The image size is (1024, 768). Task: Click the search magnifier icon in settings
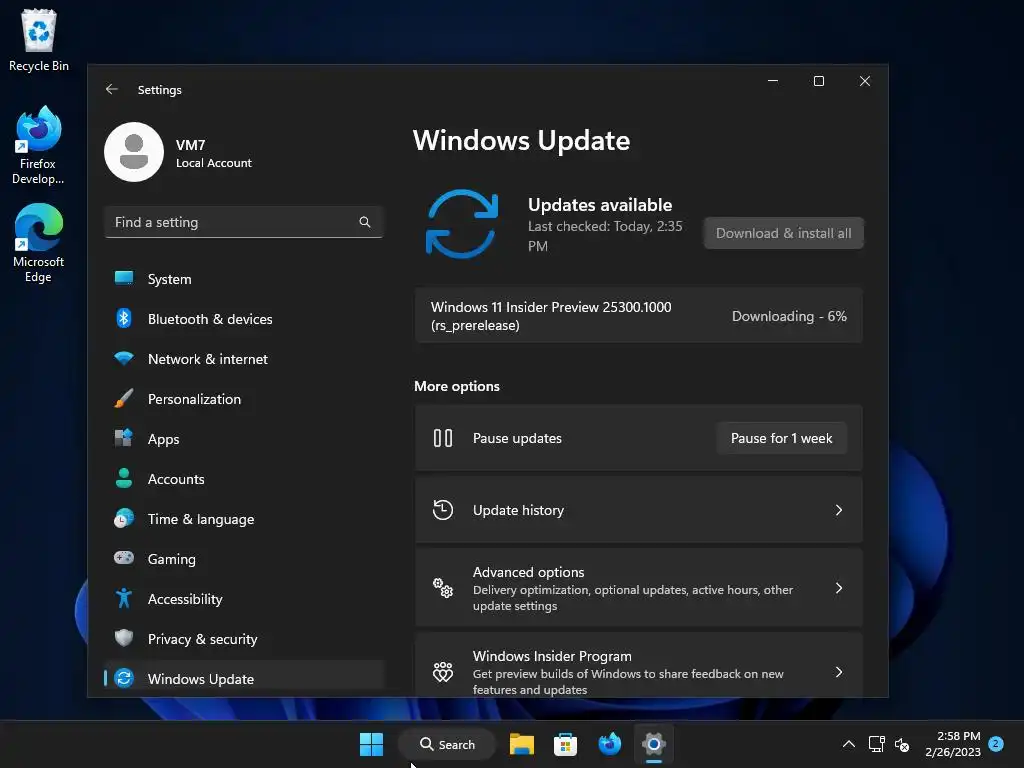tap(364, 222)
